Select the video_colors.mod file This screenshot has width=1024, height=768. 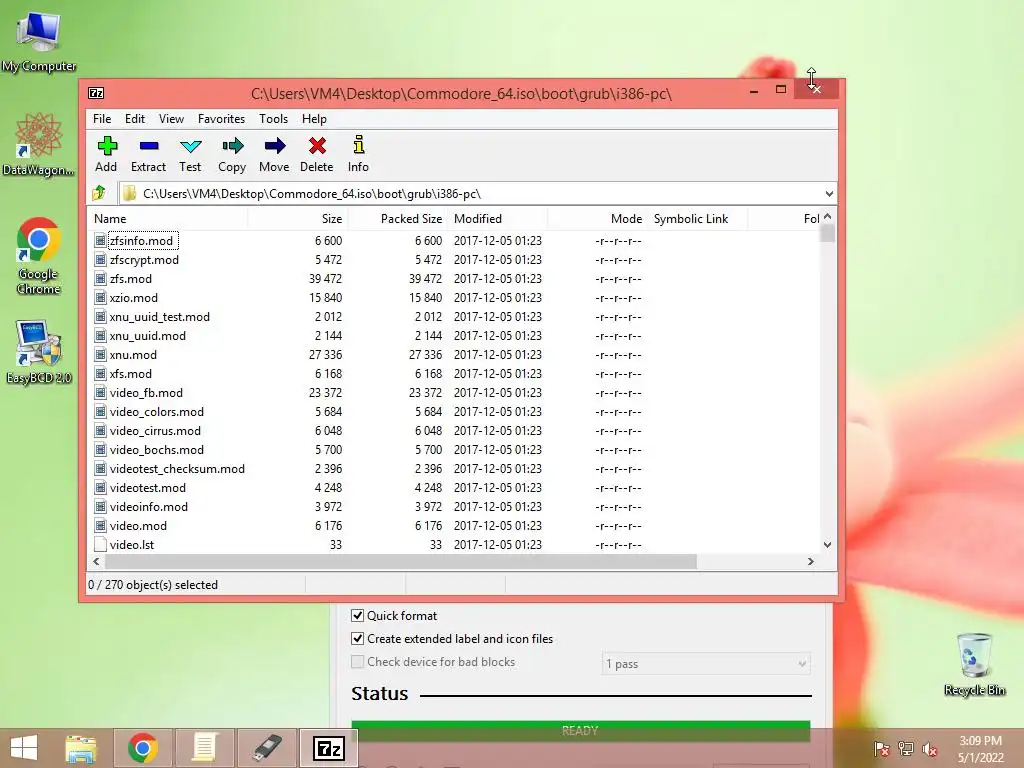[157, 411]
